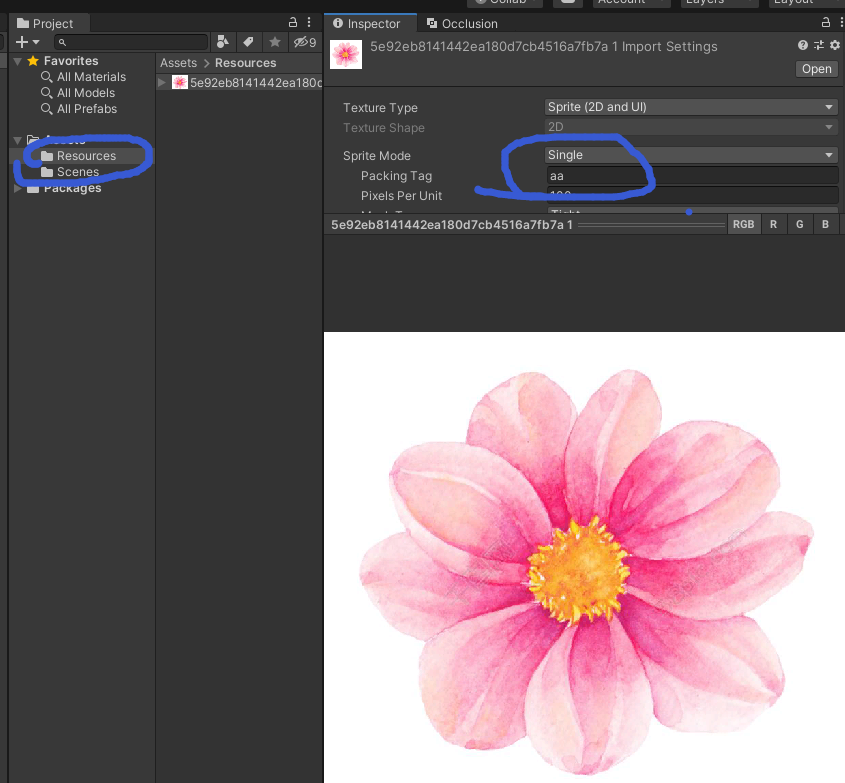Image resolution: width=845 pixels, height=783 pixels.
Task: Show only the G channel
Action: pyautogui.click(x=799, y=225)
